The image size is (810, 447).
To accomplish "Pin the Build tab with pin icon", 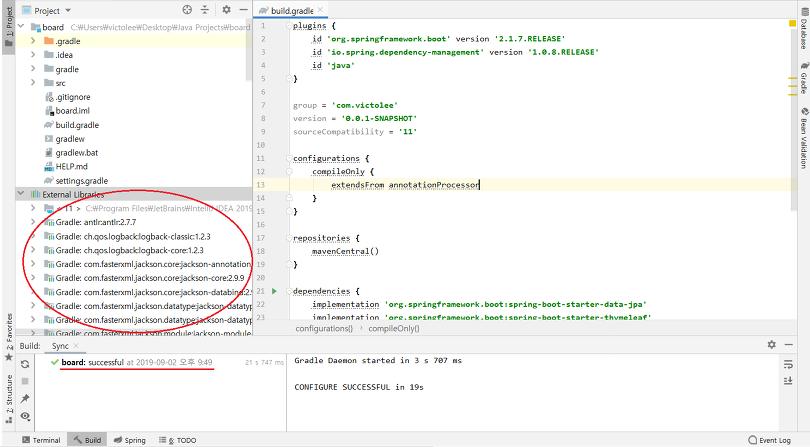I will pos(25,398).
